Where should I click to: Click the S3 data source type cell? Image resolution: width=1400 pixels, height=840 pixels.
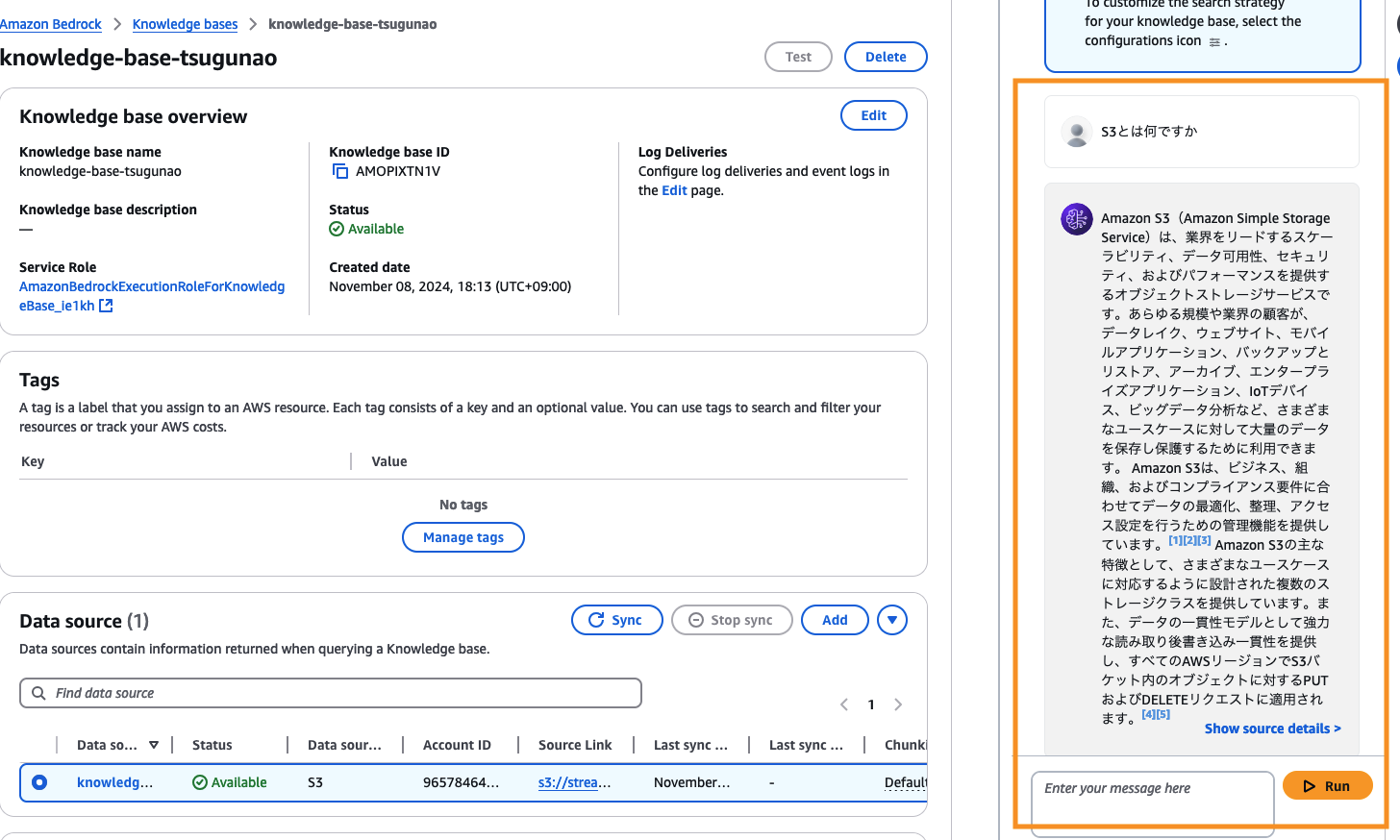(x=315, y=782)
